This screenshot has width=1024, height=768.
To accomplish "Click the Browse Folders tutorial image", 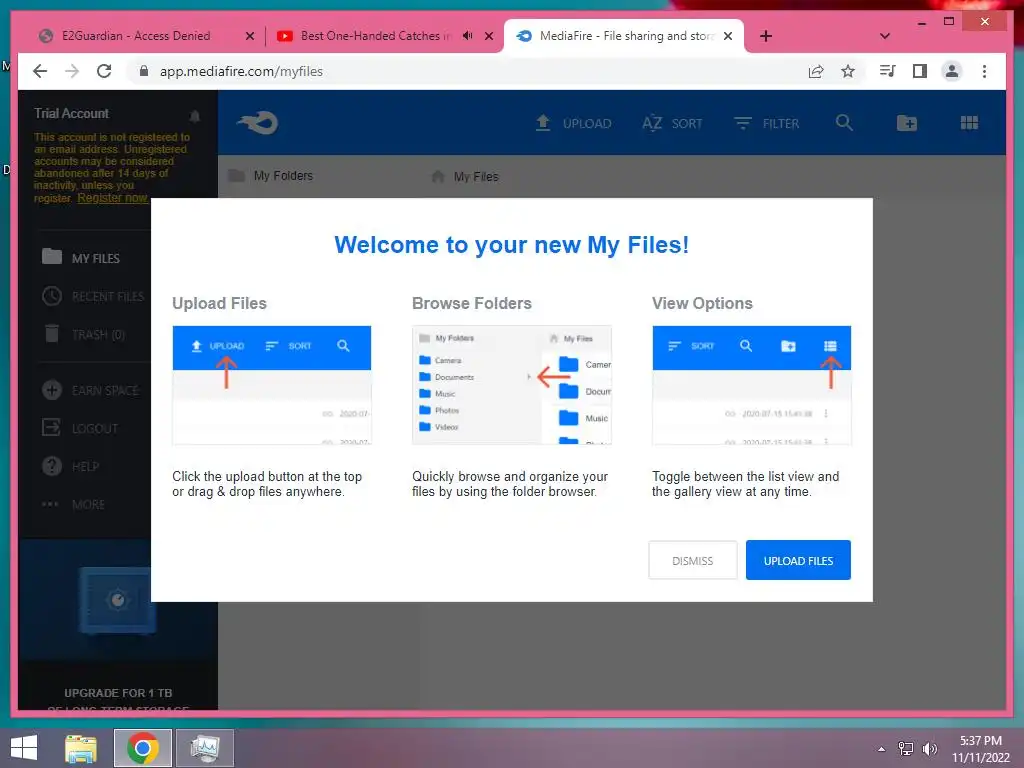I will point(511,385).
